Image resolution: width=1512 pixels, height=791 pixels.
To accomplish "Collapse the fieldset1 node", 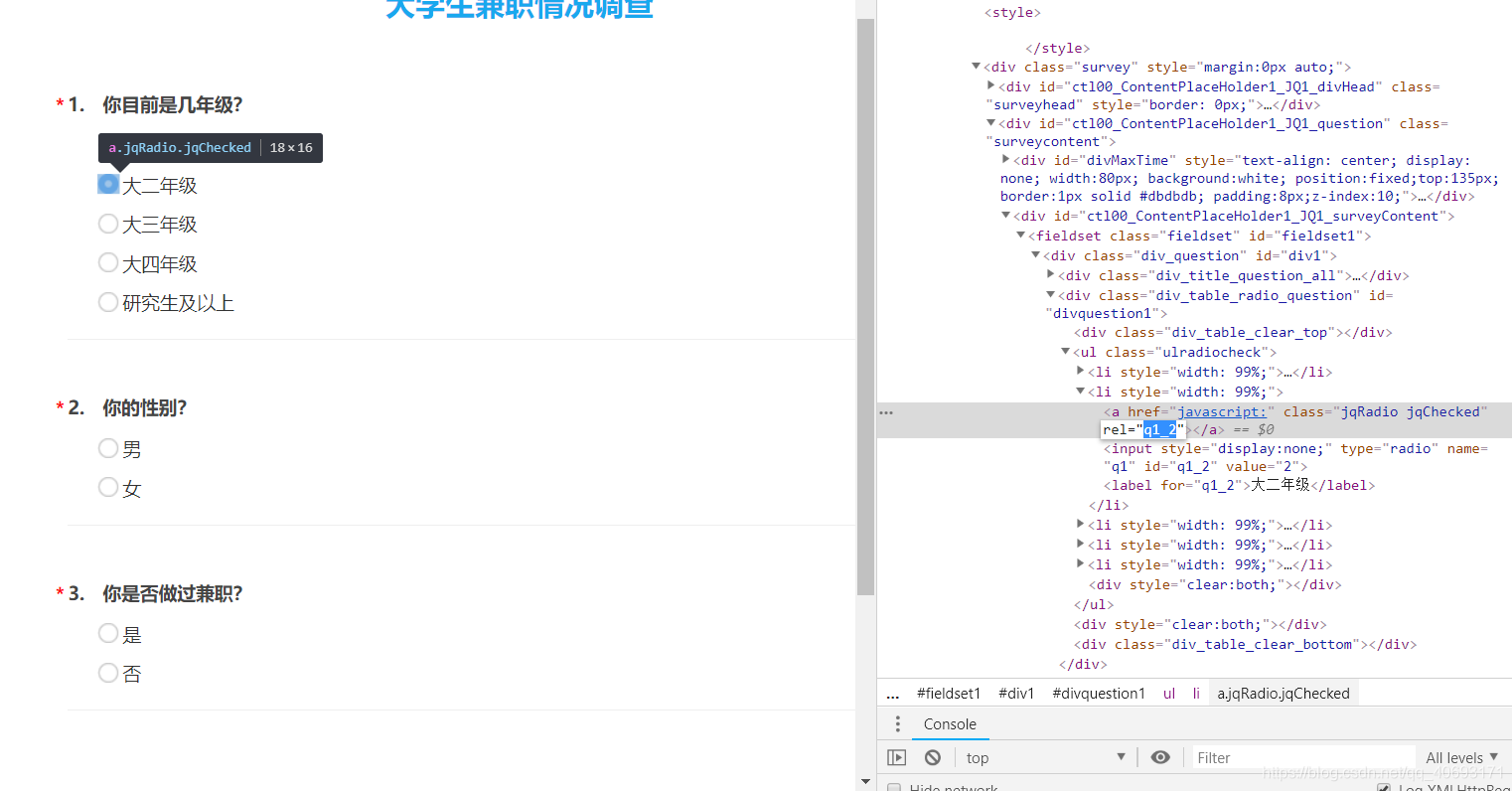I will 1020,235.
